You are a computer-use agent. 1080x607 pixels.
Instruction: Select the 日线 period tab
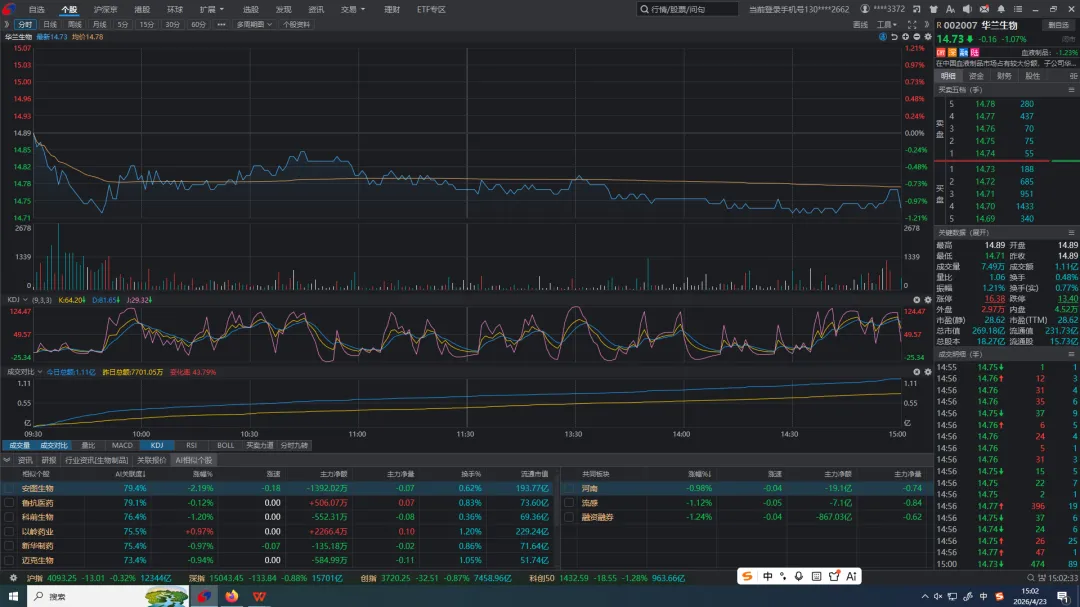50,24
